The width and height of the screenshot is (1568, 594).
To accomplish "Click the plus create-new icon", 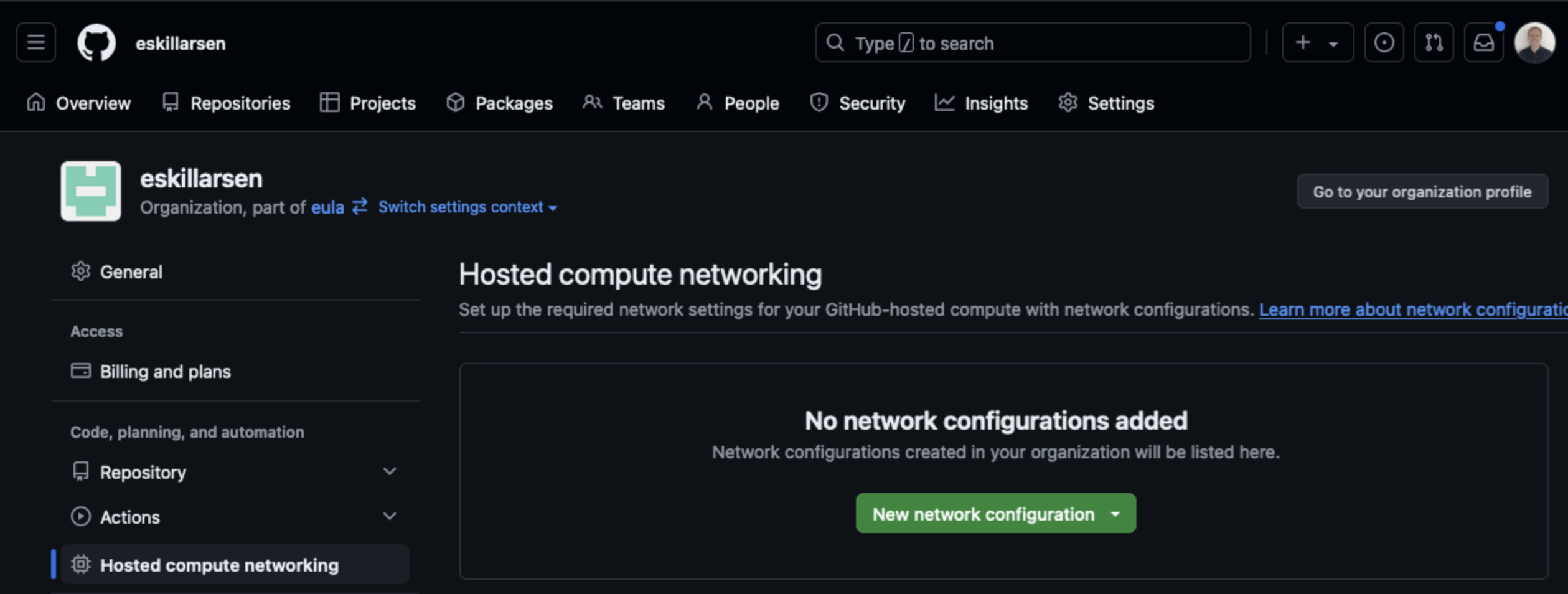I will pyautogui.click(x=1303, y=43).
